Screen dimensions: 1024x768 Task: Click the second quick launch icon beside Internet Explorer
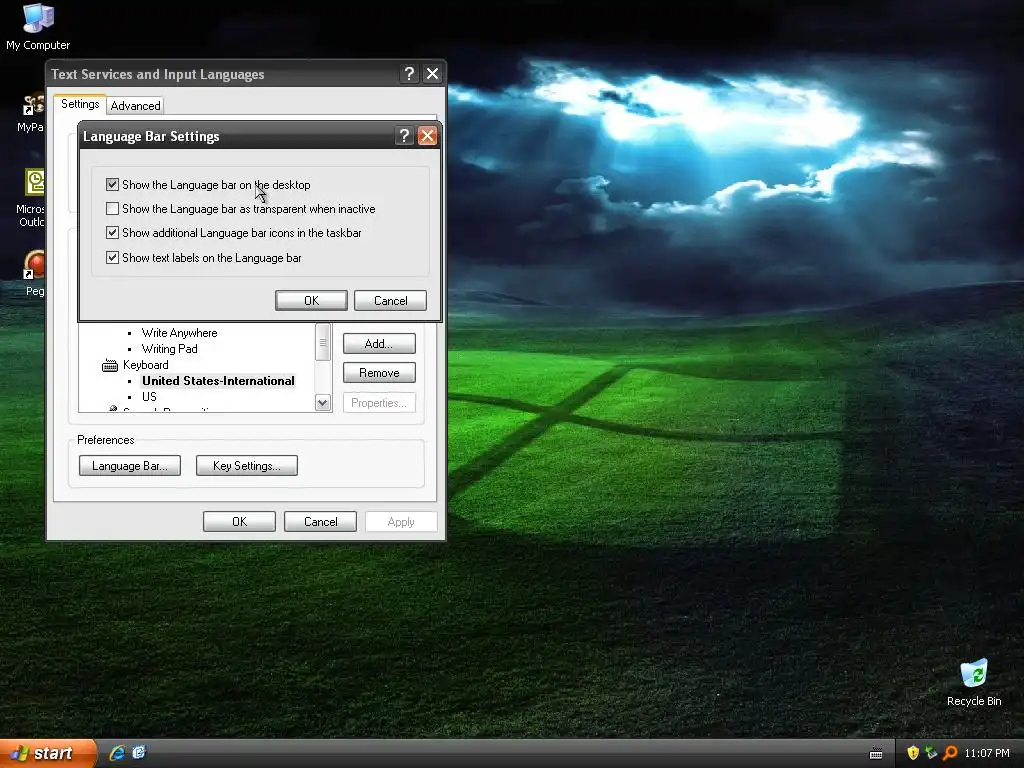click(139, 753)
